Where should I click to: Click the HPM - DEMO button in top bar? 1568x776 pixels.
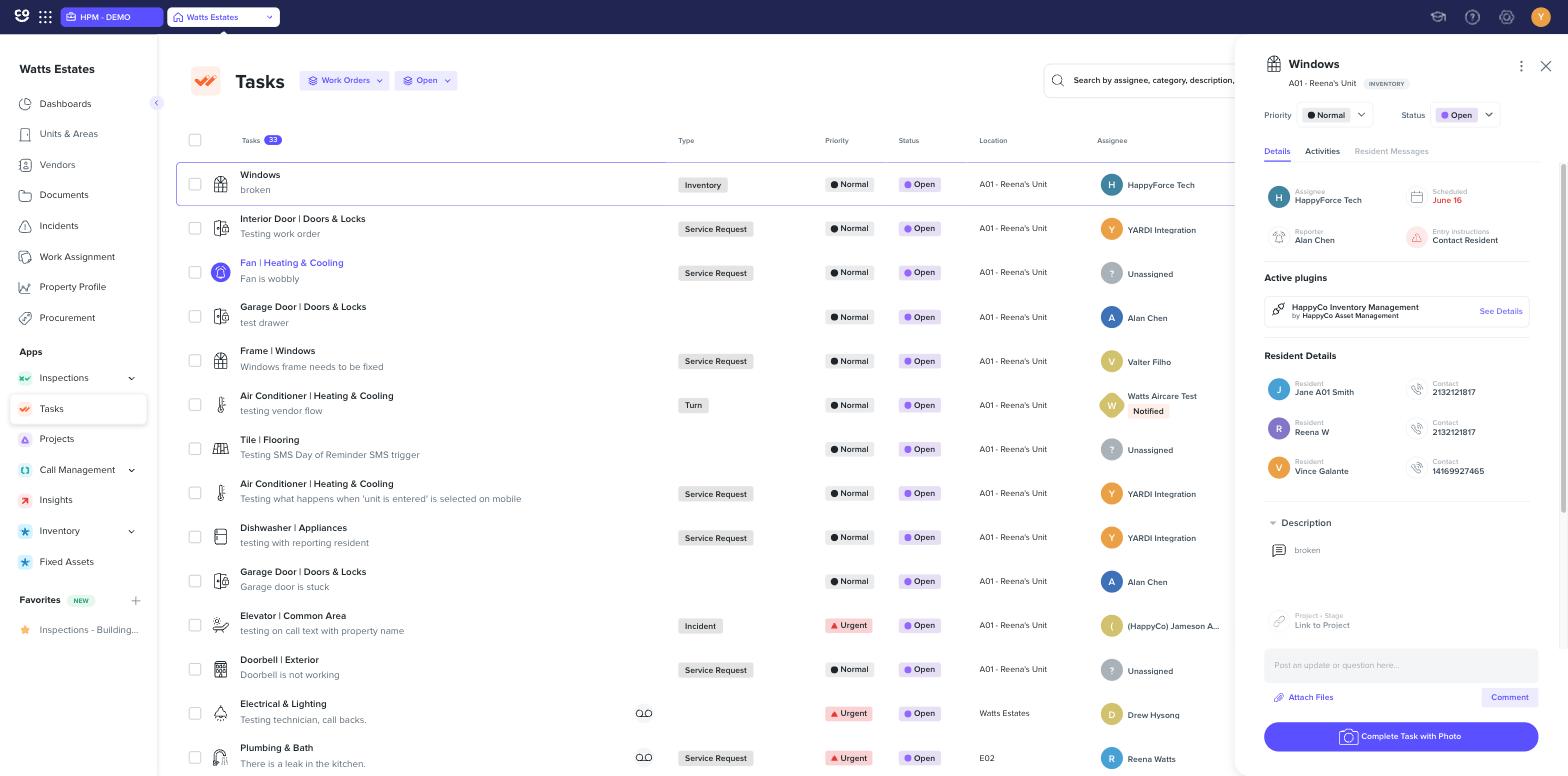(x=111, y=17)
